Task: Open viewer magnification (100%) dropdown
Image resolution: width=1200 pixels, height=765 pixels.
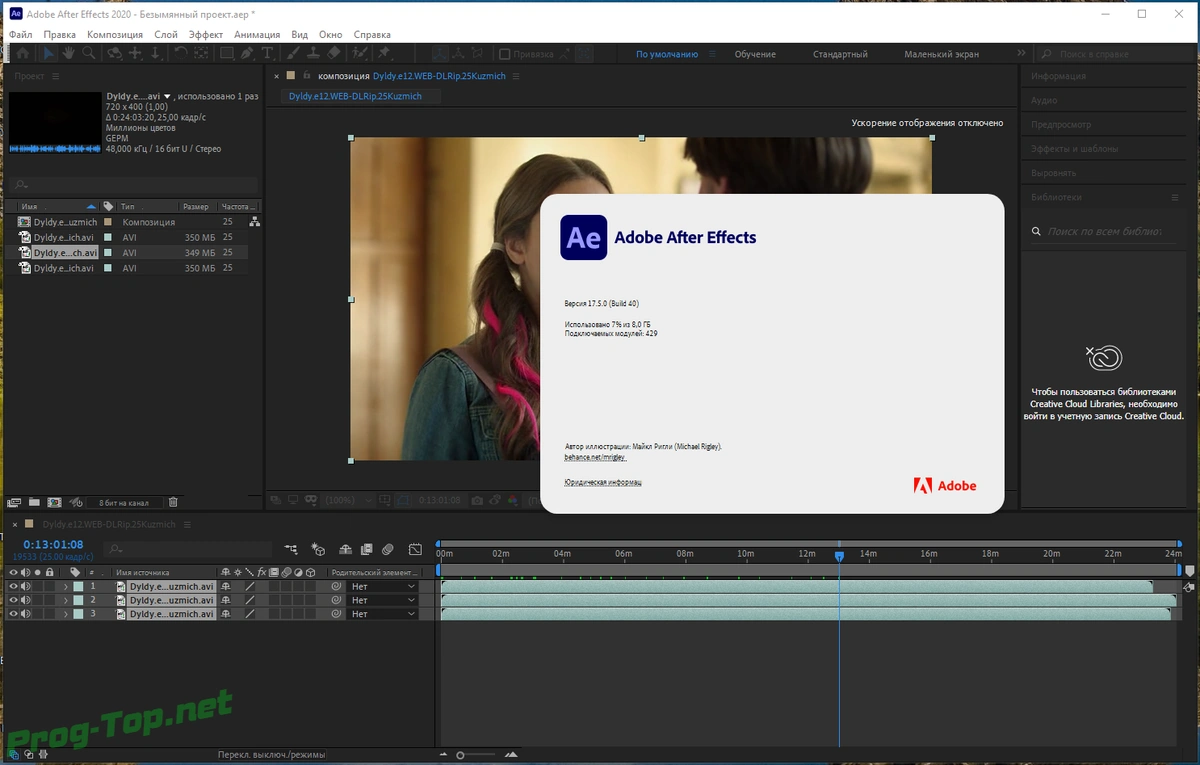Action: click(x=348, y=500)
